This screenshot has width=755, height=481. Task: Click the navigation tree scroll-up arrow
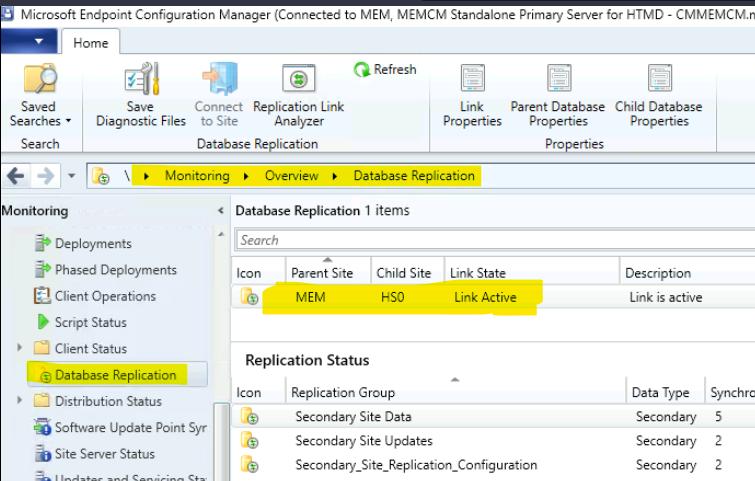tap(221, 234)
